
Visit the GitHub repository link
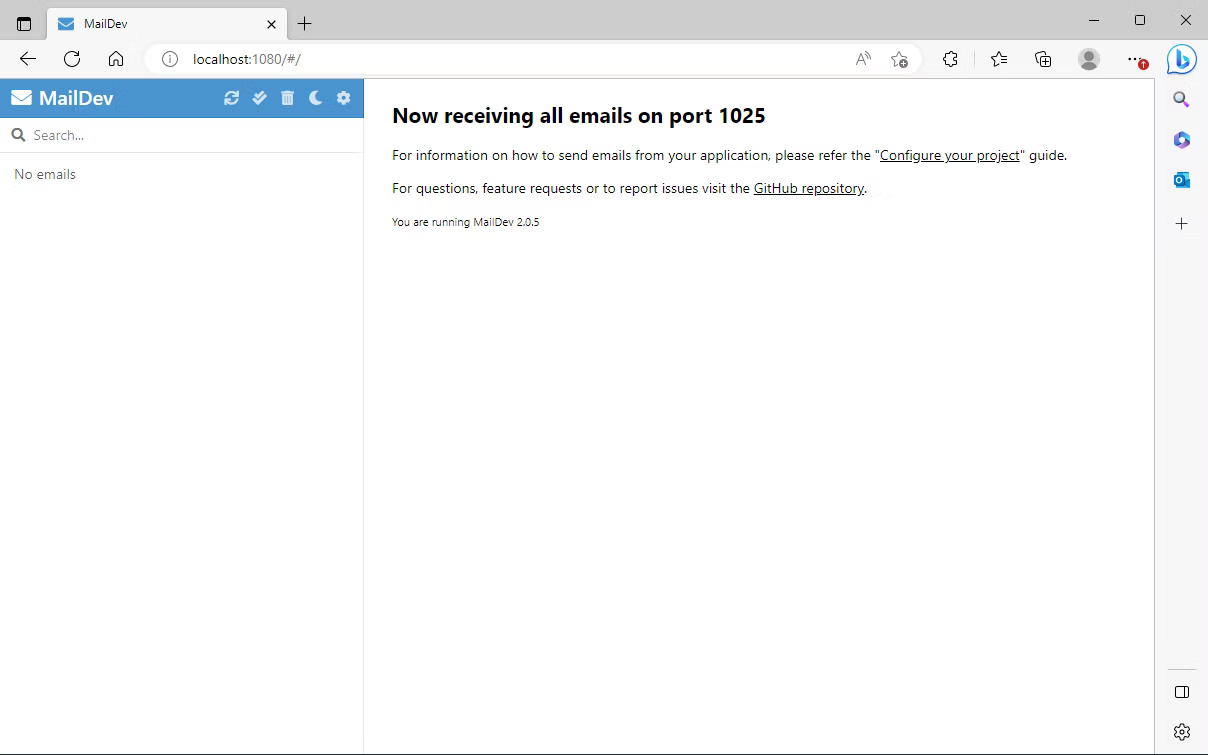tap(808, 188)
